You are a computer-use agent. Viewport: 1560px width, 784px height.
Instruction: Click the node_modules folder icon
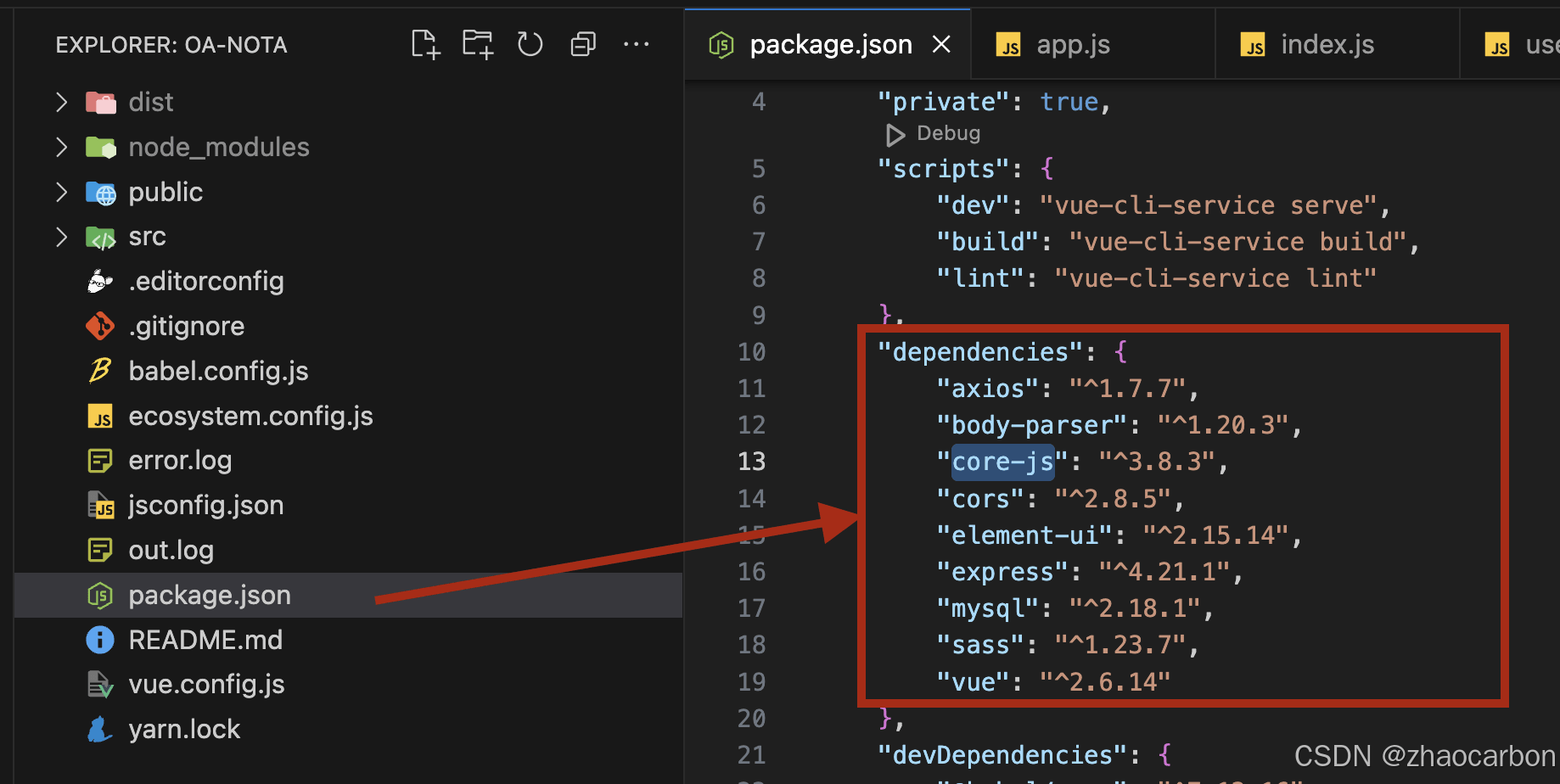[101, 148]
